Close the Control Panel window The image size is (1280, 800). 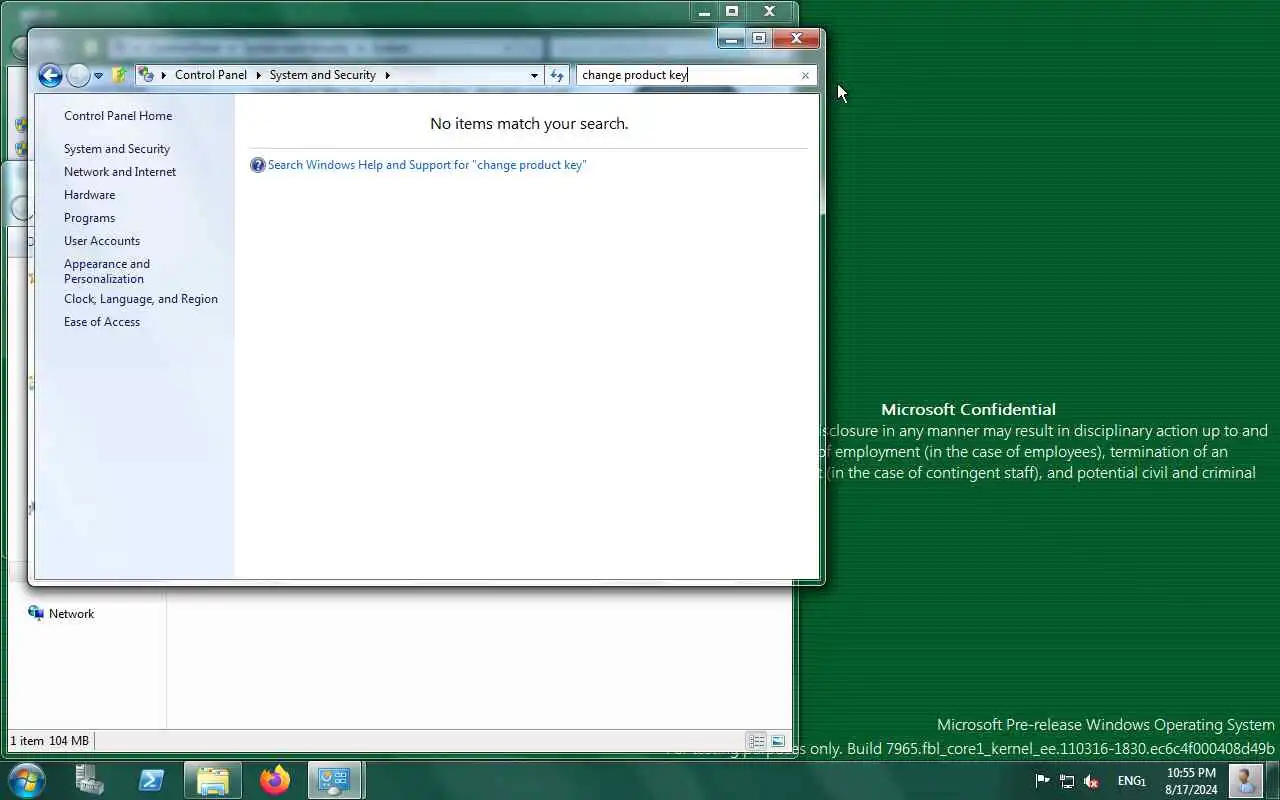tap(796, 39)
